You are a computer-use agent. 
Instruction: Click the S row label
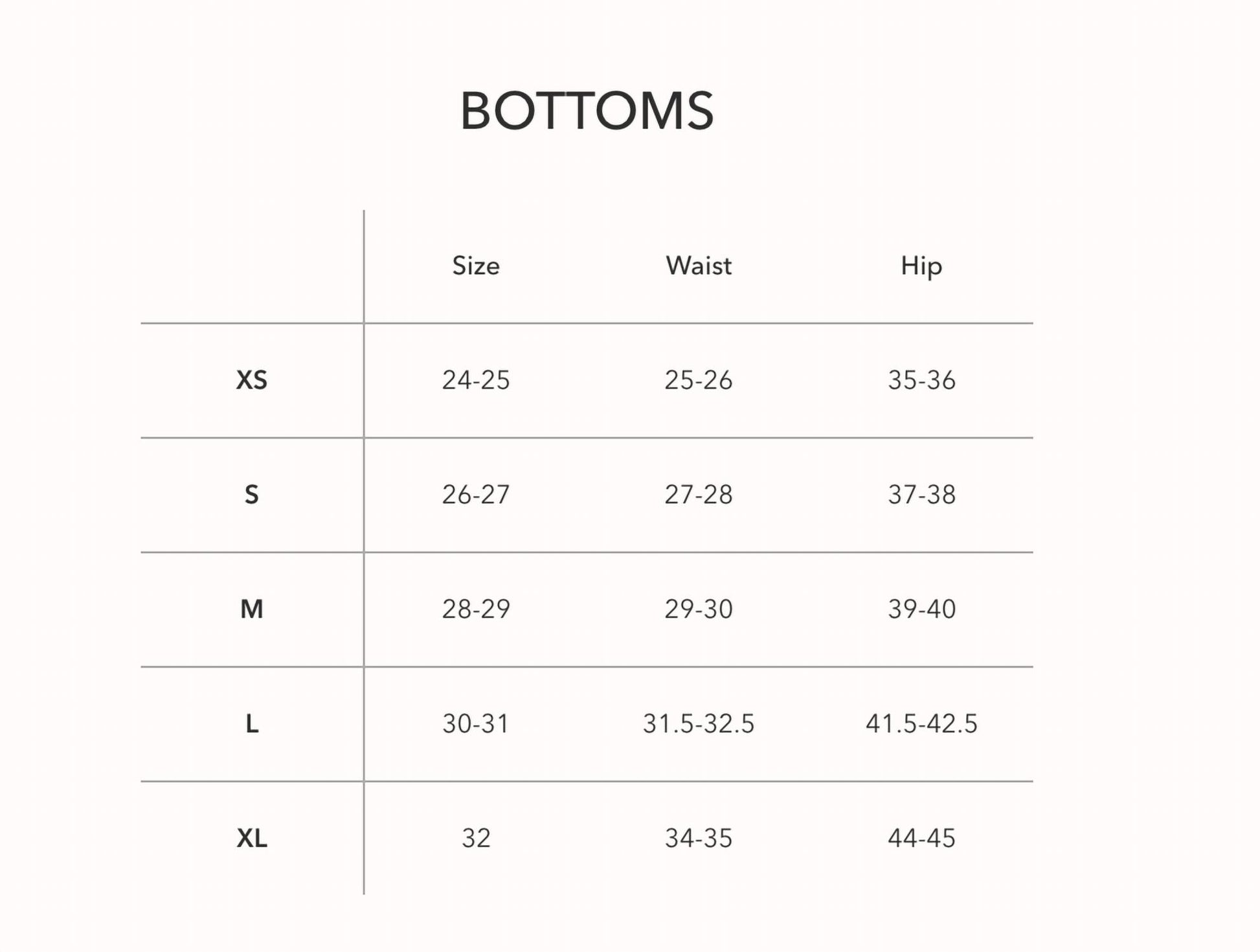252,495
